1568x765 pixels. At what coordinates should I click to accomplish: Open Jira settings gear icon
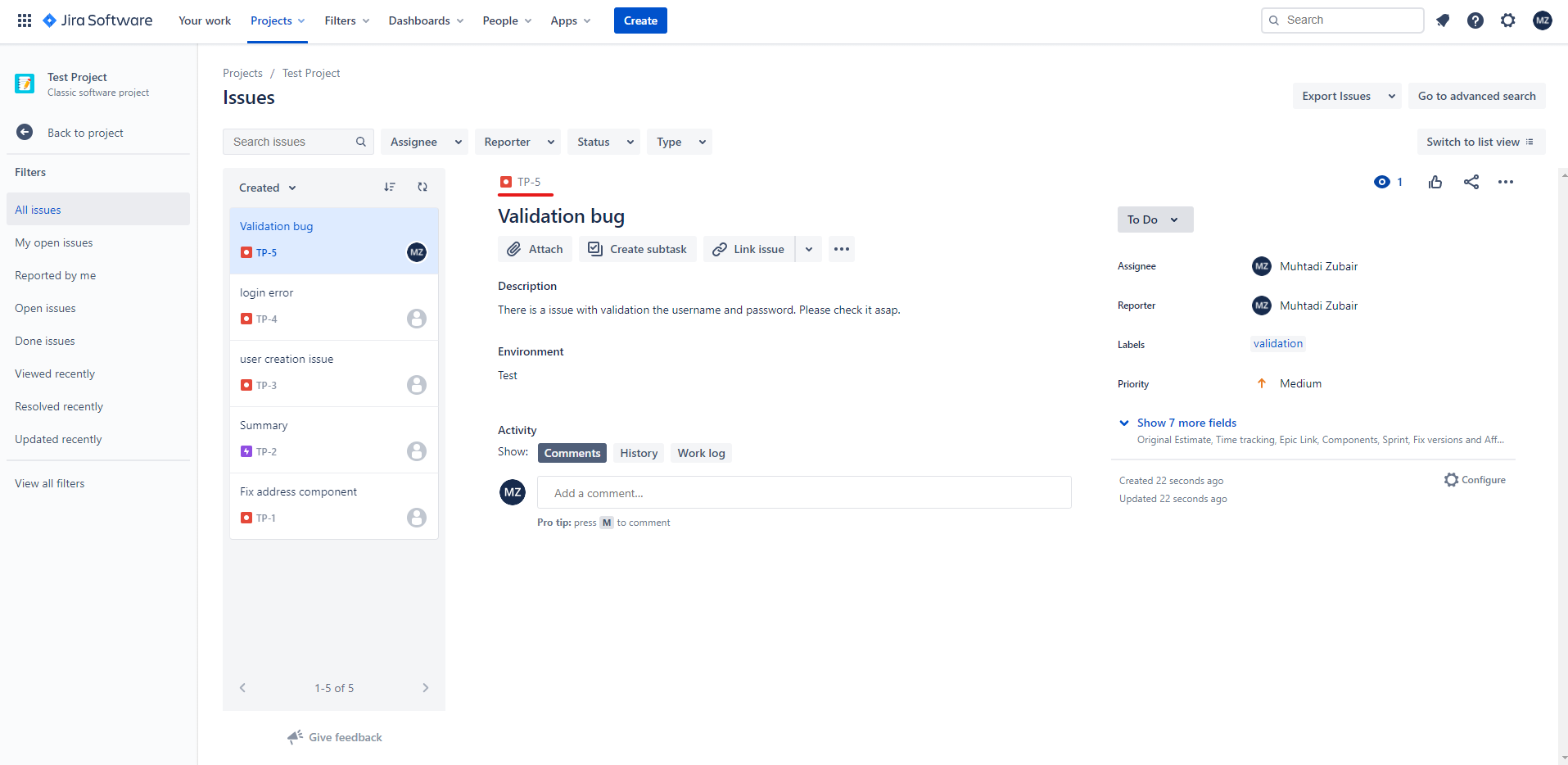coord(1507,20)
